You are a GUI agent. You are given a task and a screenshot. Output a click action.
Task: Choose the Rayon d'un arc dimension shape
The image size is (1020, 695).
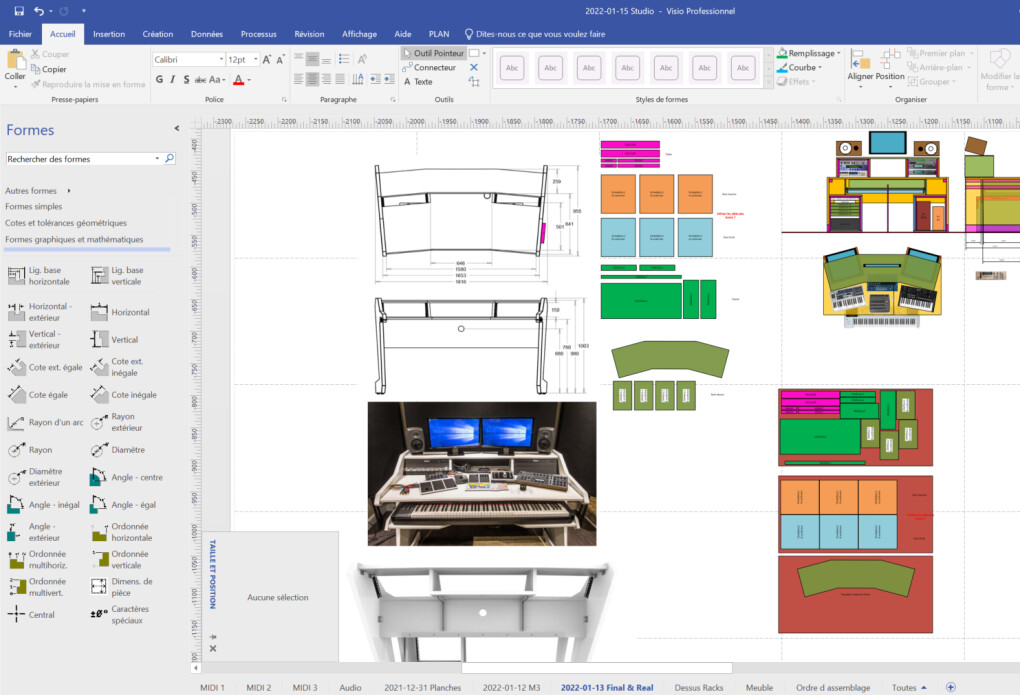[x=46, y=422]
